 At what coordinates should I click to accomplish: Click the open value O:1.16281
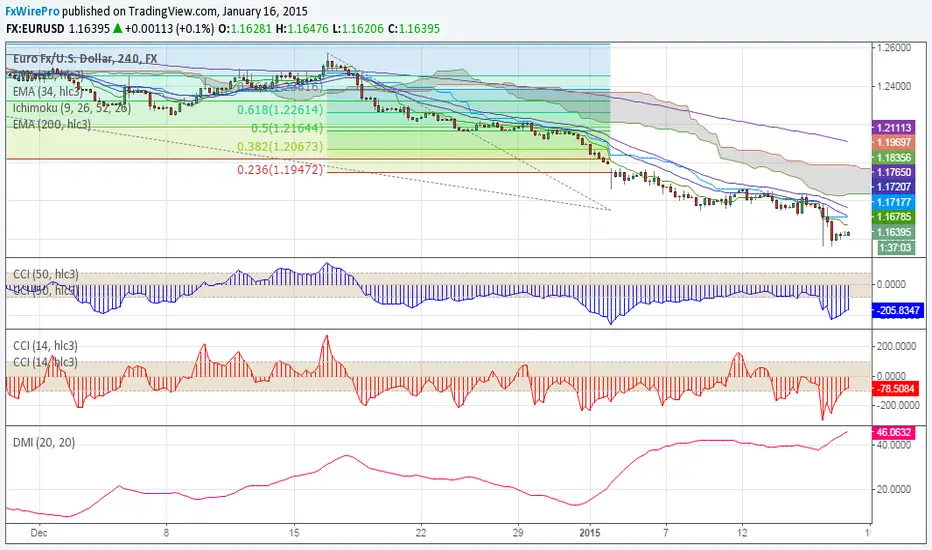[245, 29]
